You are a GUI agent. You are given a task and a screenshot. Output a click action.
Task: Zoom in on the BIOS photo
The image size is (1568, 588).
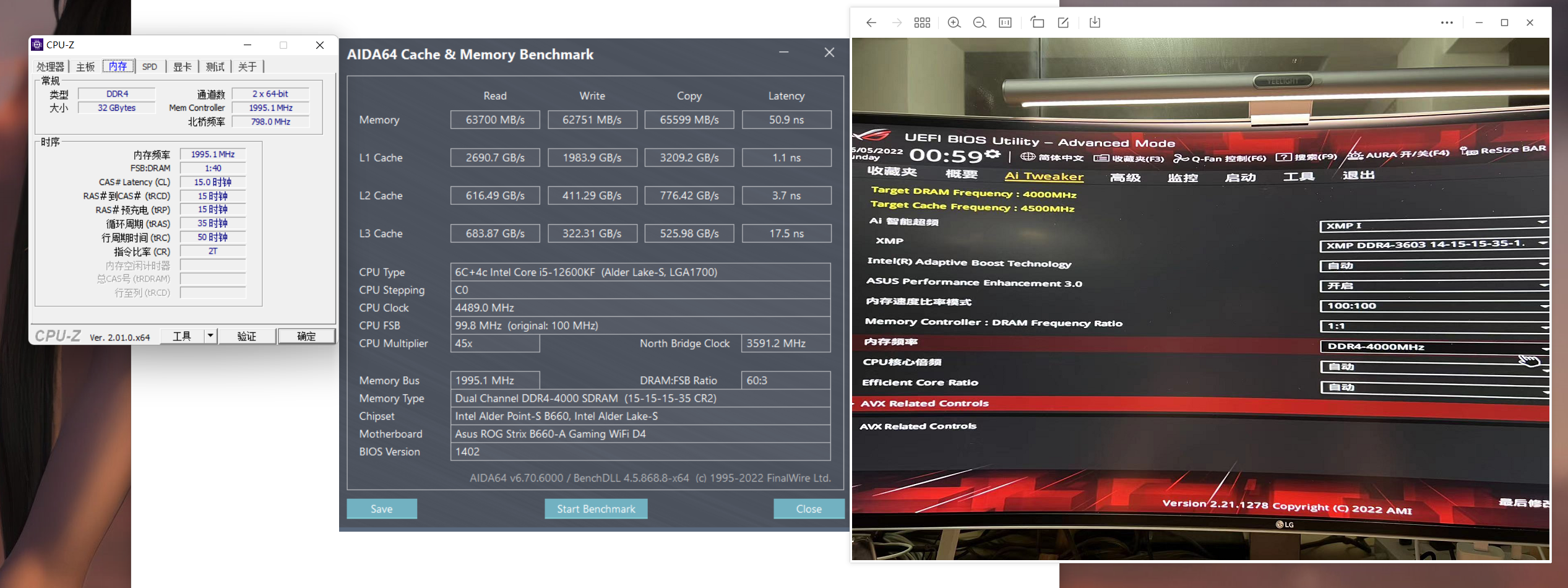pyautogui.click(x=954, y=23)
